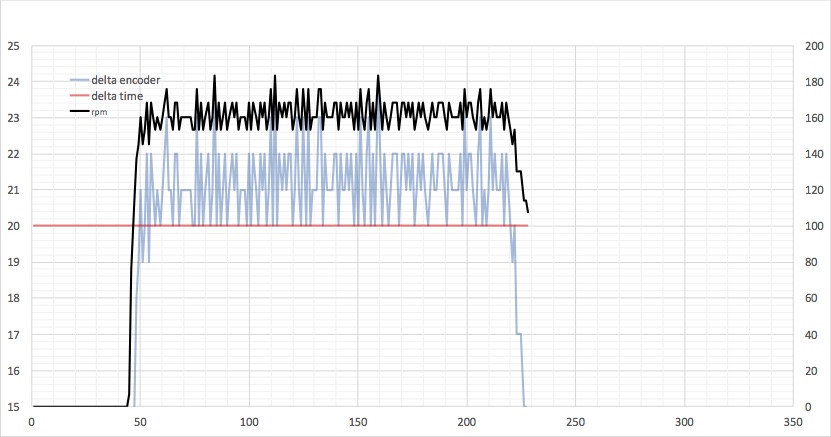Click right axis value 40

(x=811, y=335)
